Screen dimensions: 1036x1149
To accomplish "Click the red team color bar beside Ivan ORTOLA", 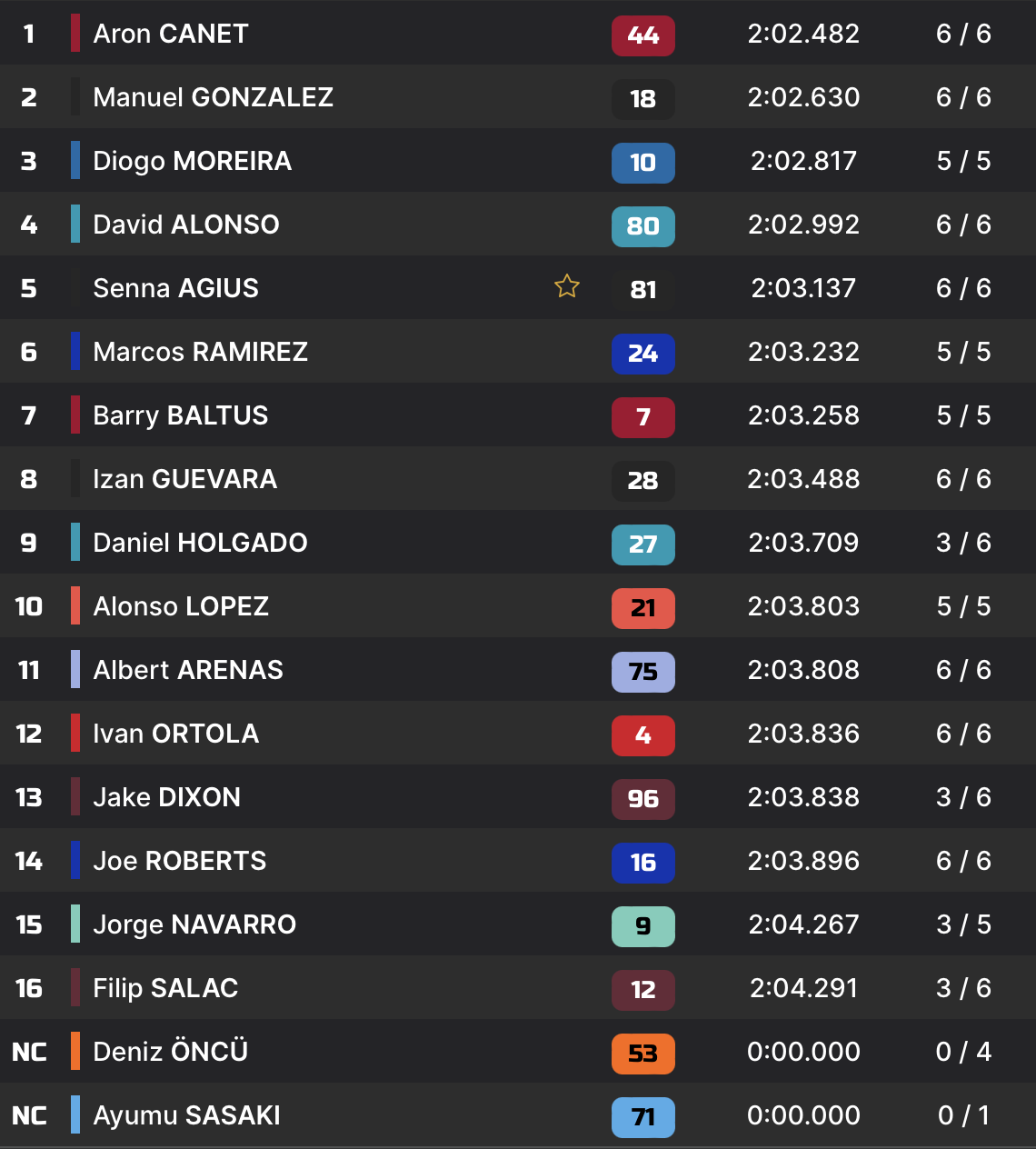I will [x=75, y=734].
